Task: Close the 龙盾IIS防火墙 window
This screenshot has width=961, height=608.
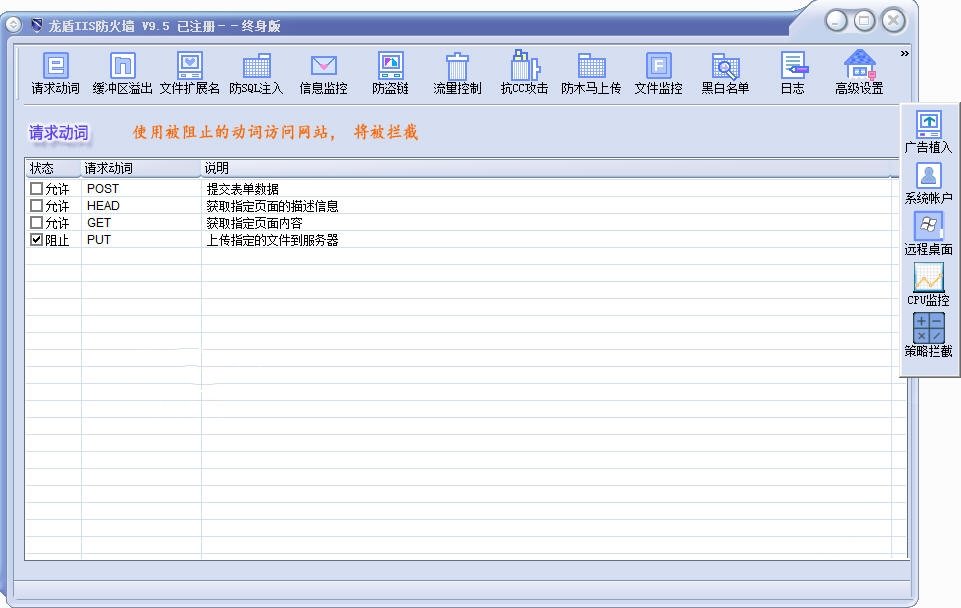Action: (894, 21)
